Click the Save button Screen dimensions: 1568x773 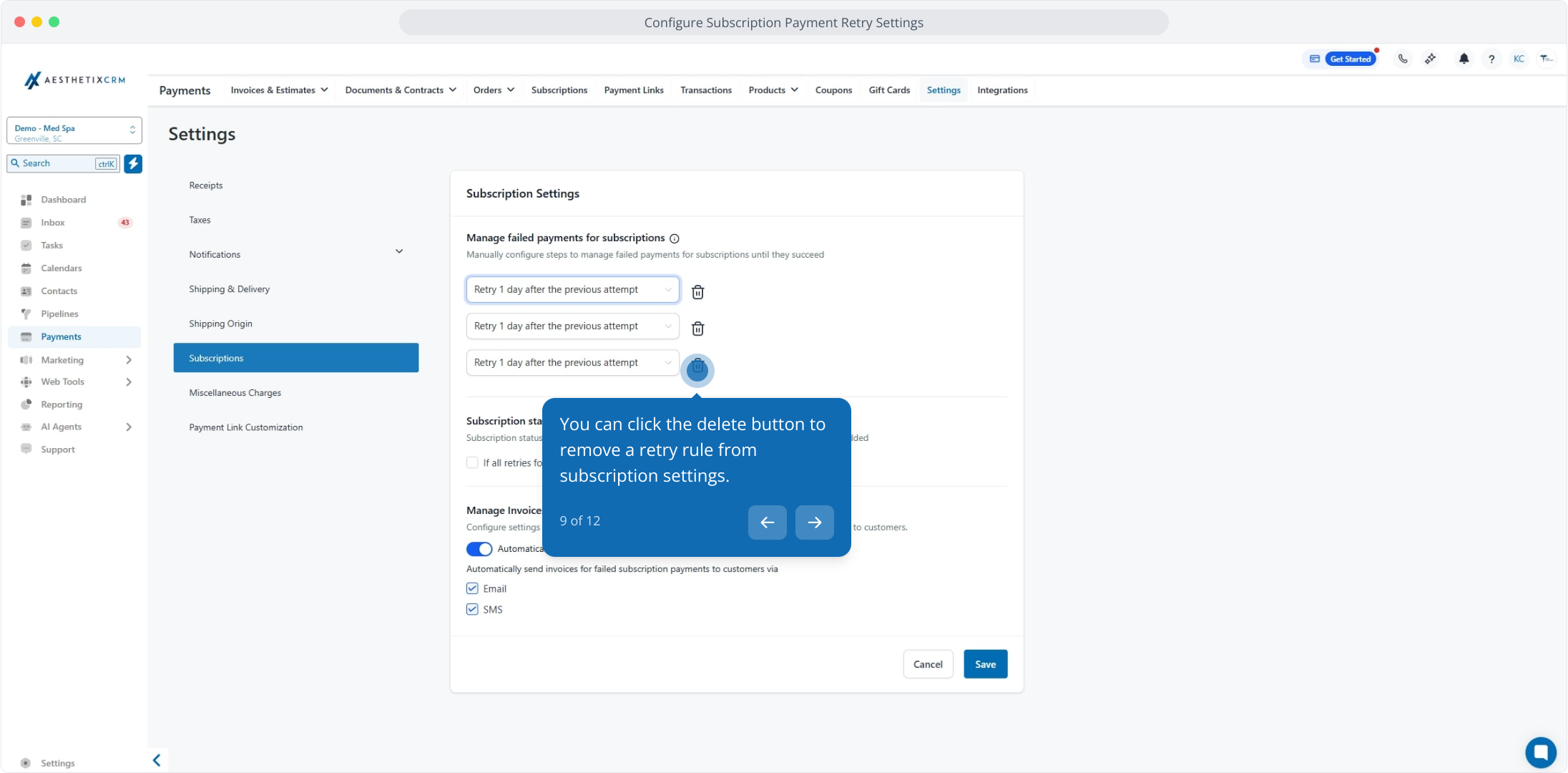(985, 664)
